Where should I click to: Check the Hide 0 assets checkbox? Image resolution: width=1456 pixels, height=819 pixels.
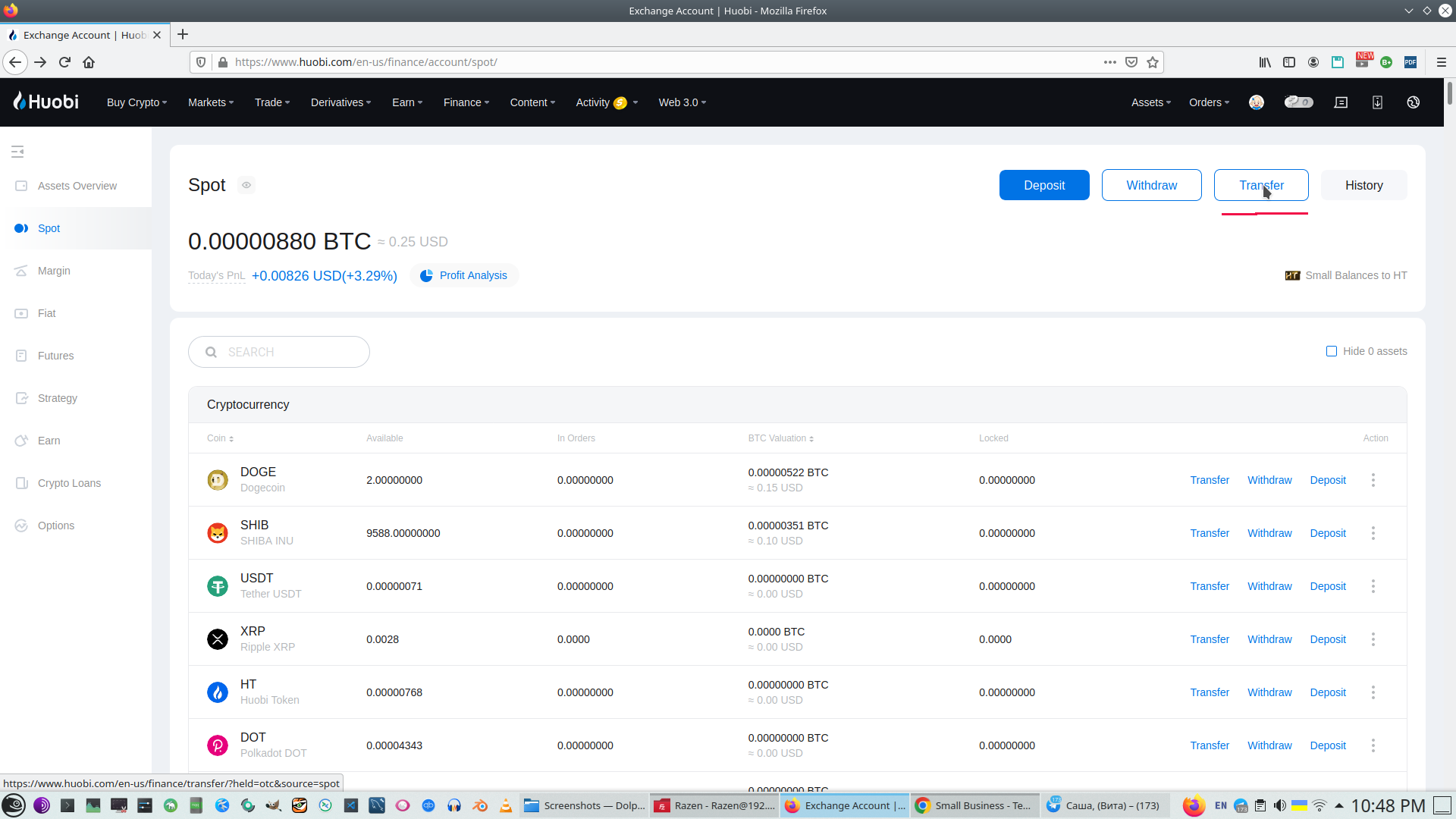click(1332, 351)
